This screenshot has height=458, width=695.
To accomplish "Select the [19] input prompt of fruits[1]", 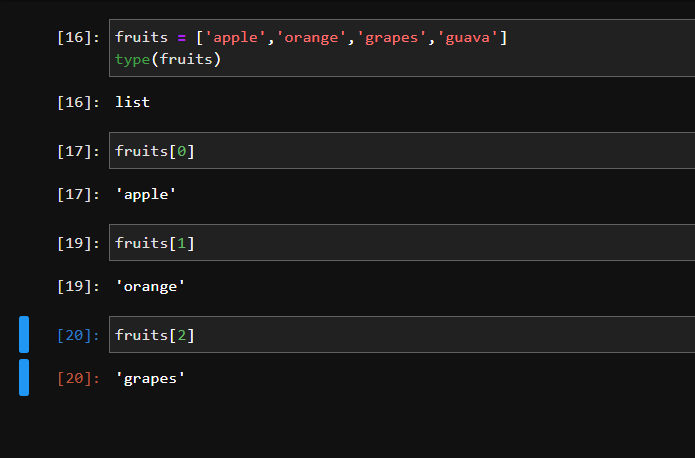I will coord(78,243).
